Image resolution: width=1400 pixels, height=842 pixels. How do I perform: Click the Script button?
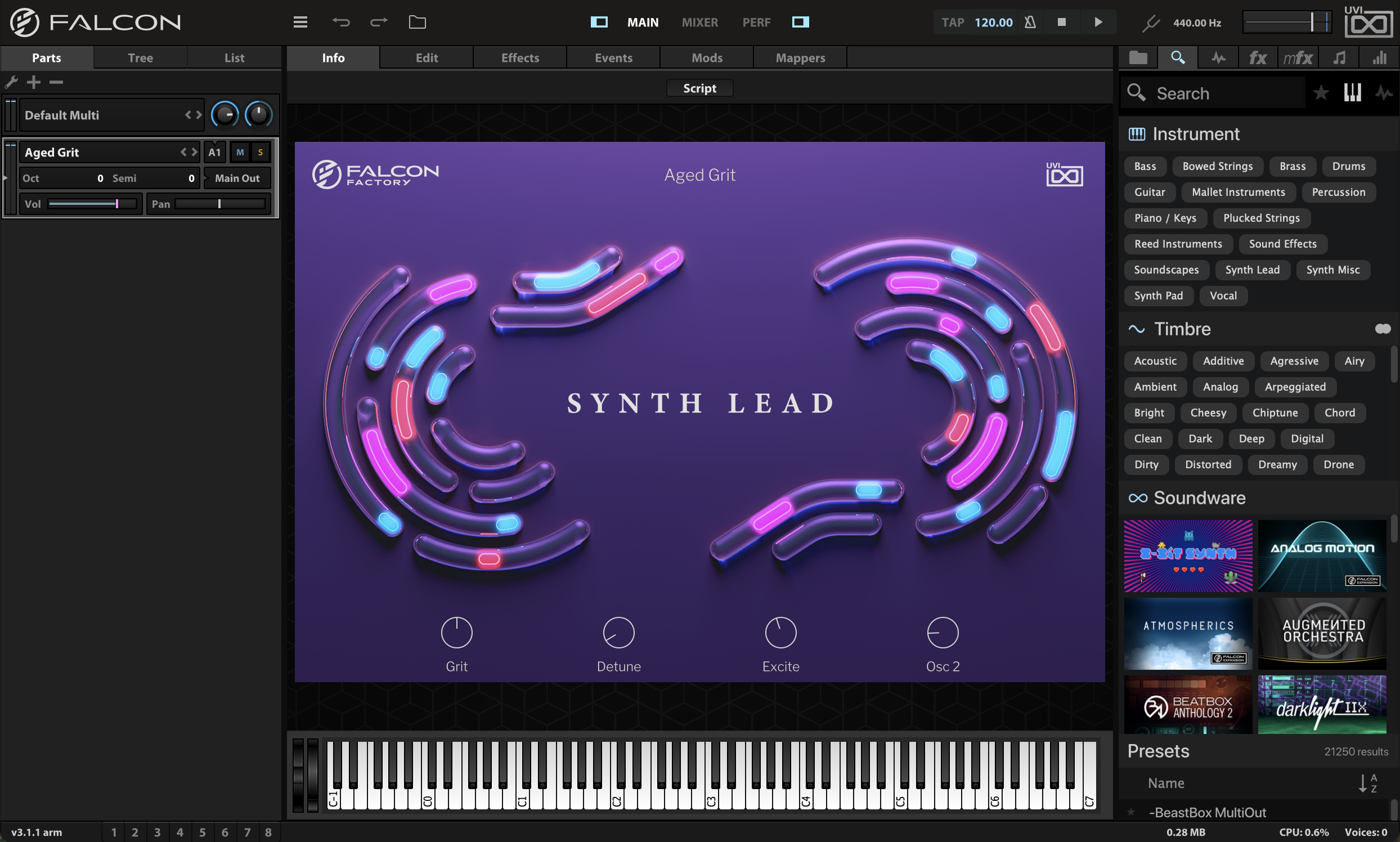coord(699,88)
